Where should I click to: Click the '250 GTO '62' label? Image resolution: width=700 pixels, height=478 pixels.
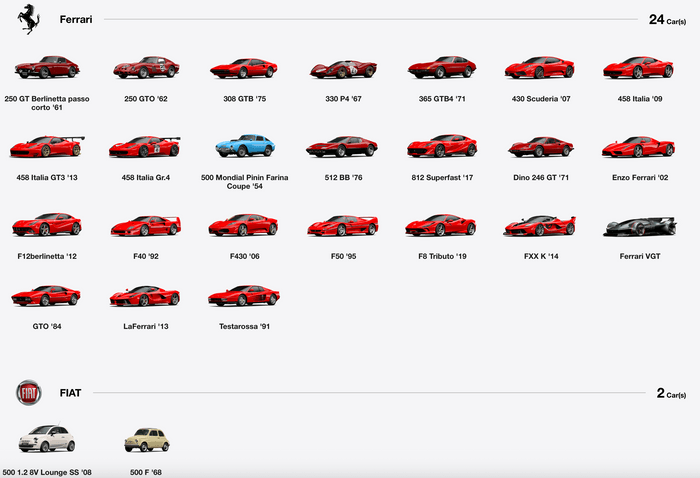pyautogui.click(x=146, y=99)
